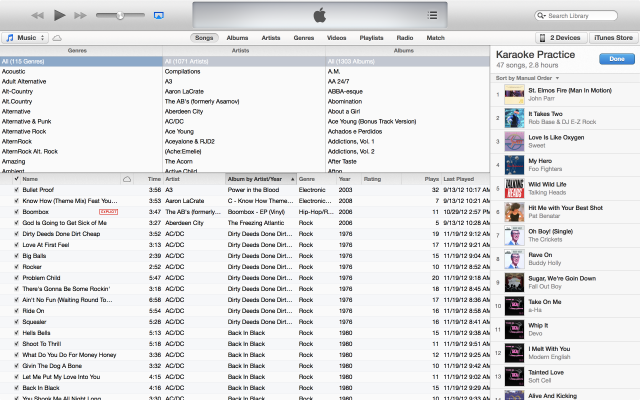Select the Acoustic genre
Image resolution: width=640 pixels, height=400 pixels.
81,71
